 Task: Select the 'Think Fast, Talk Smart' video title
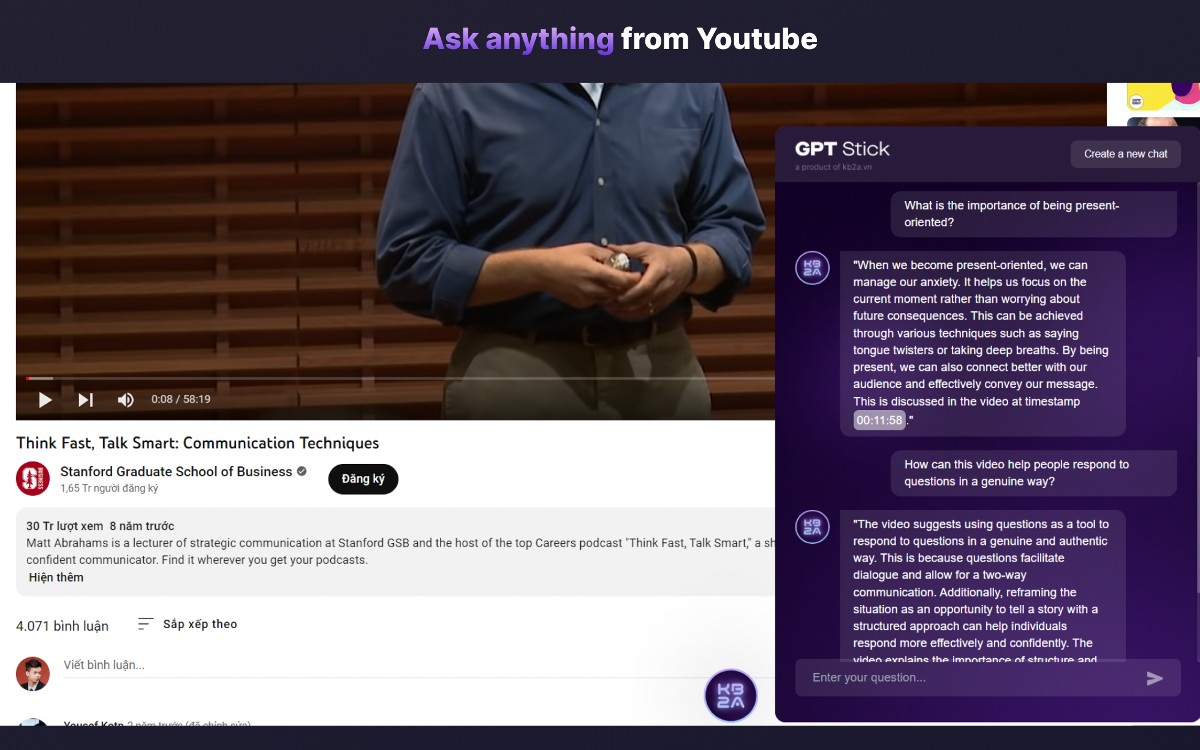tap(197, 443)
